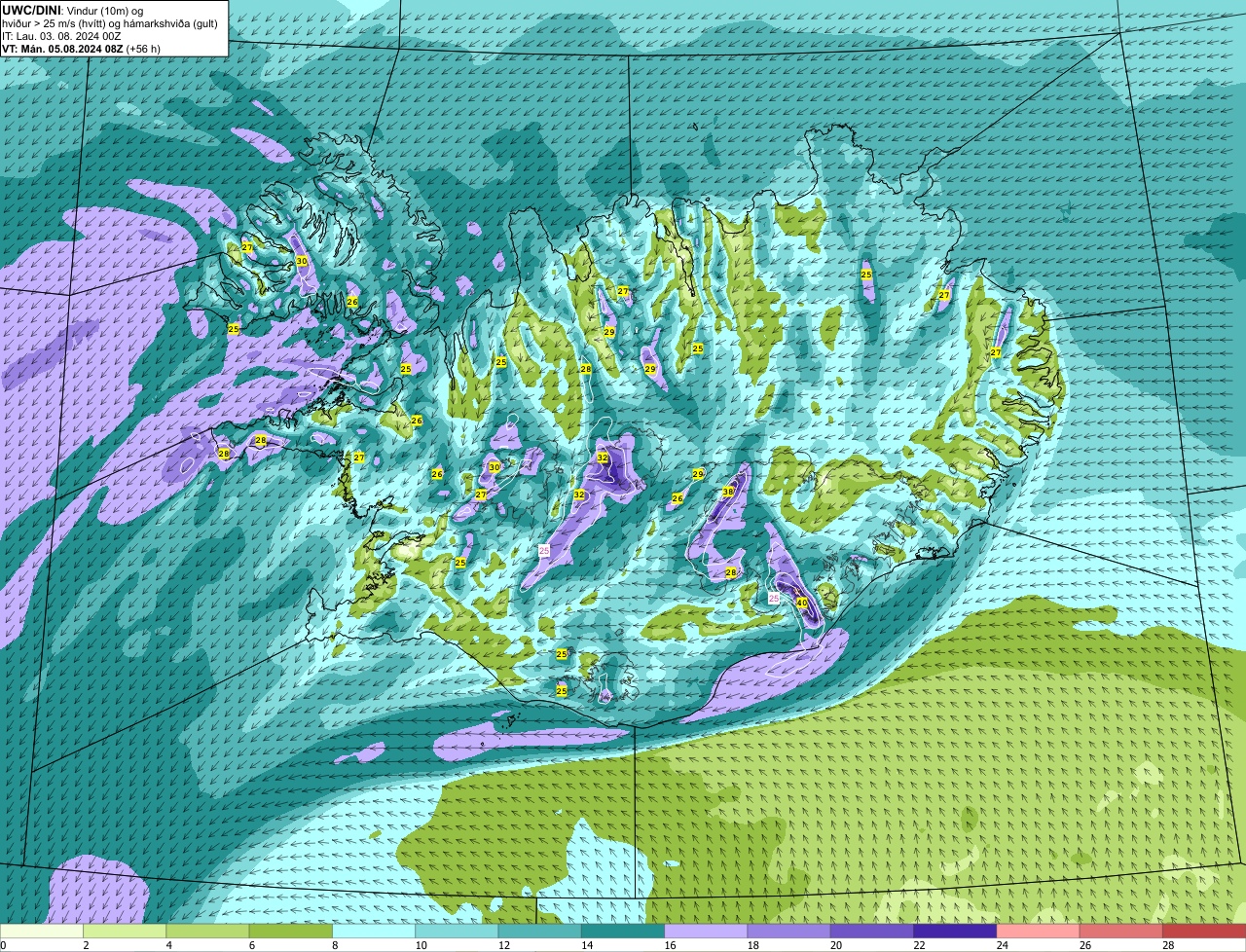Viewport: 1246px width, 952px height.
Task: Pick the 4–6 m/s green legend swatch
Action: pos(207,931)
